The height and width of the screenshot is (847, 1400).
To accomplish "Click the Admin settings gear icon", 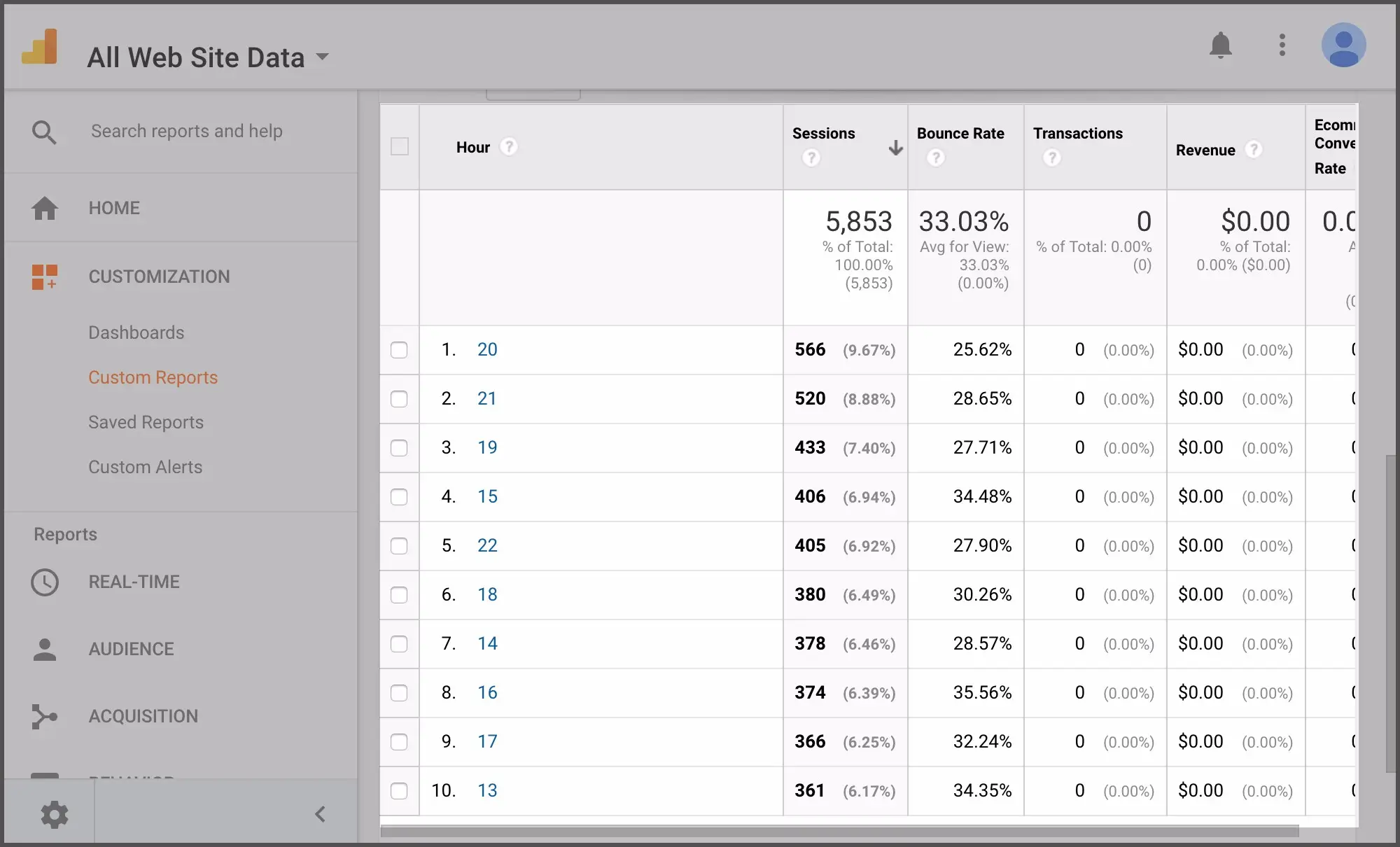I will coord(55,814).
